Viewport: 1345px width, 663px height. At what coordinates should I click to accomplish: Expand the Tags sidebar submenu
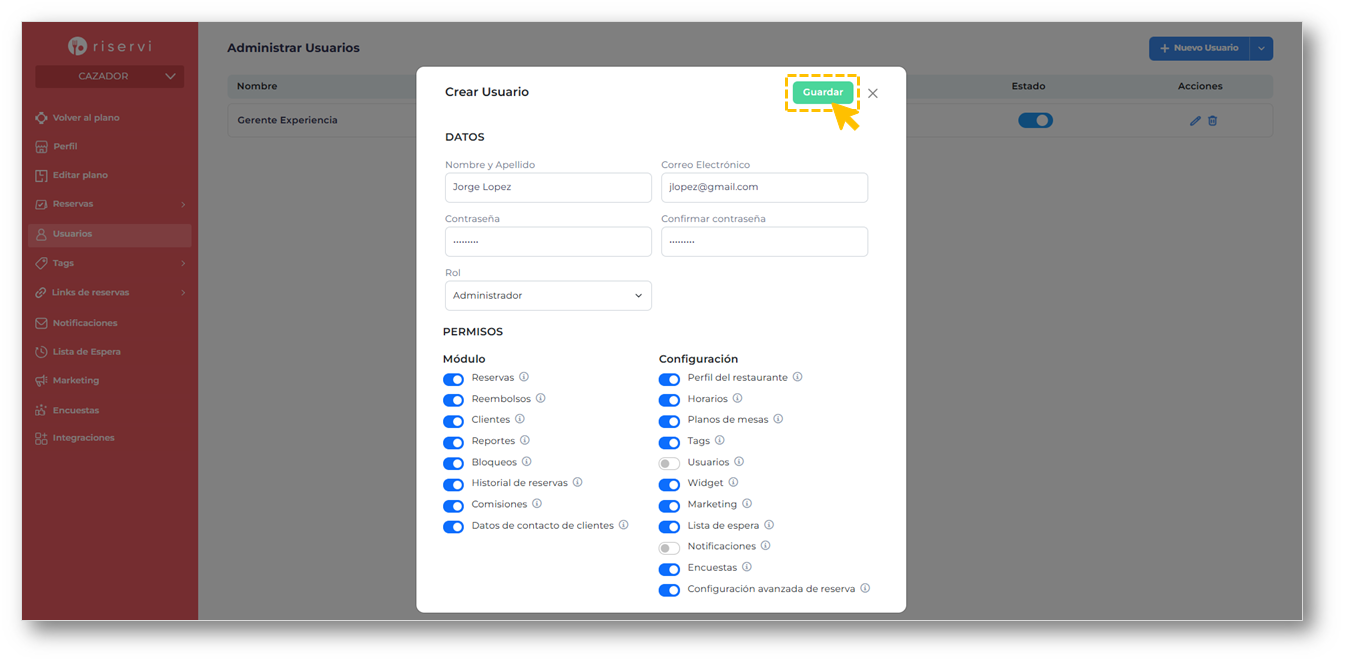(183, 264)
